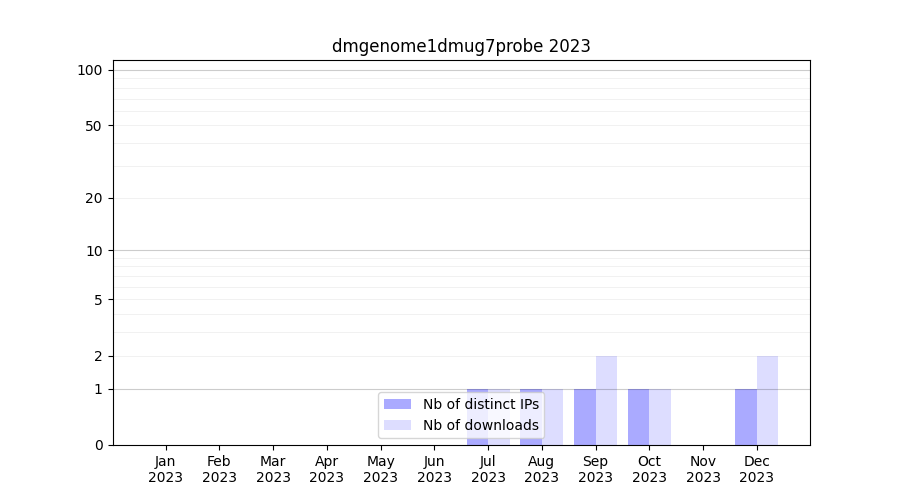
Task: Click the 'Nb of distinct IPs' legend swatch
Action: [397, 404]
